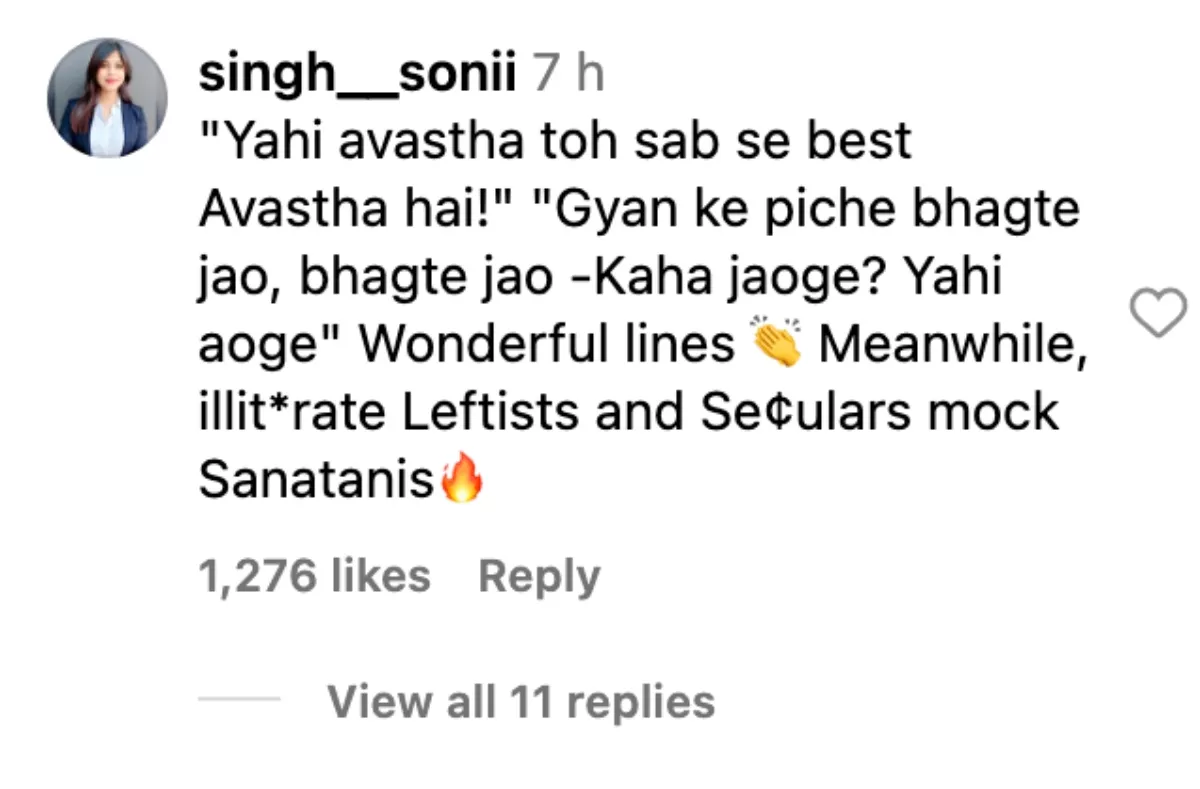Reply to singh__sonii's comment
This screenshot has width=1200, height=789.
point(539,576)
